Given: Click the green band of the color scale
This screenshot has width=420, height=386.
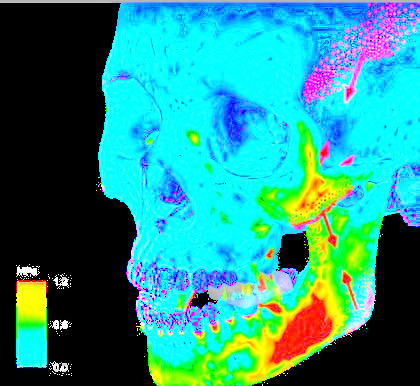Looking at the screenshot, I should coord(32,321).
